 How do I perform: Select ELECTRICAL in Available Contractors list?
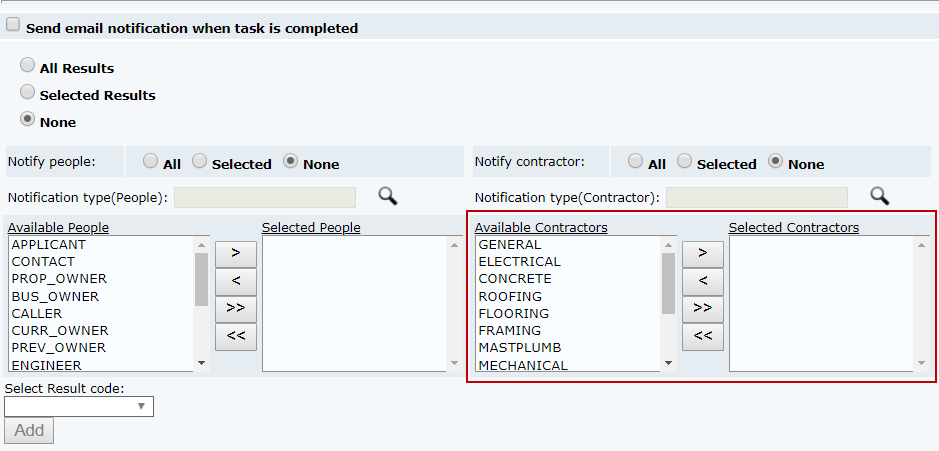[x=520, y=262]
